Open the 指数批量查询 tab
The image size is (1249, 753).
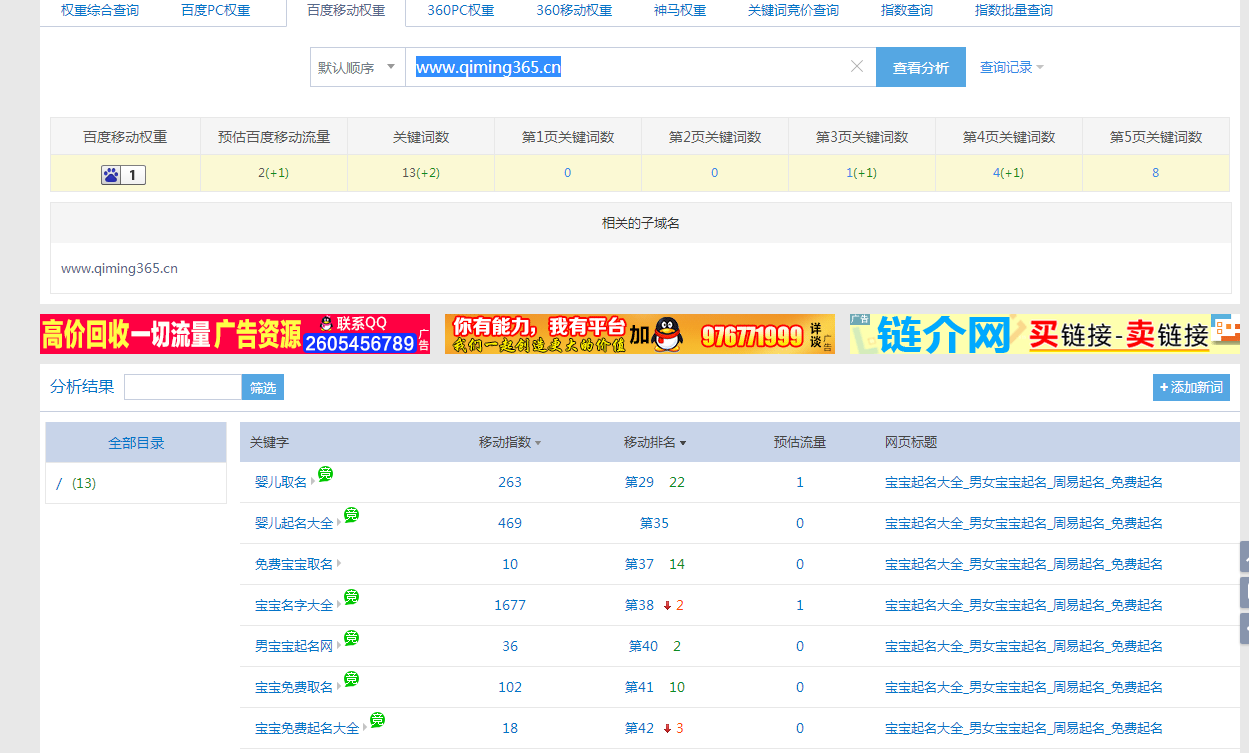(x=1014, y=11)
